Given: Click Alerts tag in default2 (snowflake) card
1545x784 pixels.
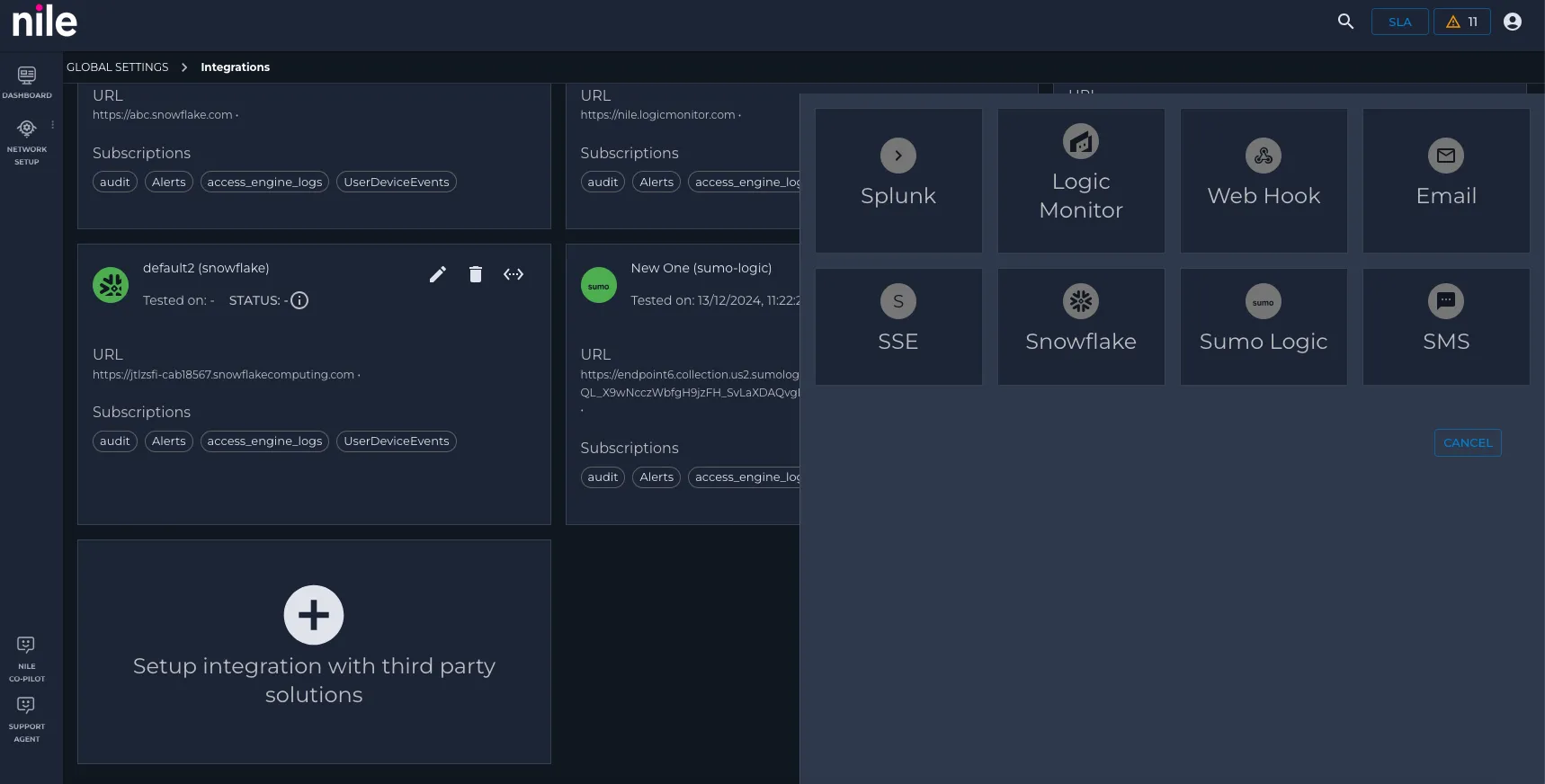Looking at the screenshot, I should coord(169,441).
